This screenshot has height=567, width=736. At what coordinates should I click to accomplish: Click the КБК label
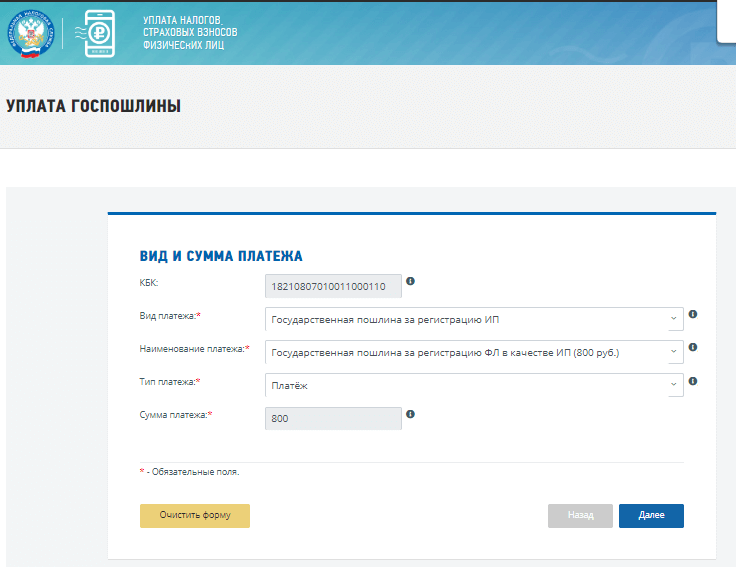click(x=149, y=283)
